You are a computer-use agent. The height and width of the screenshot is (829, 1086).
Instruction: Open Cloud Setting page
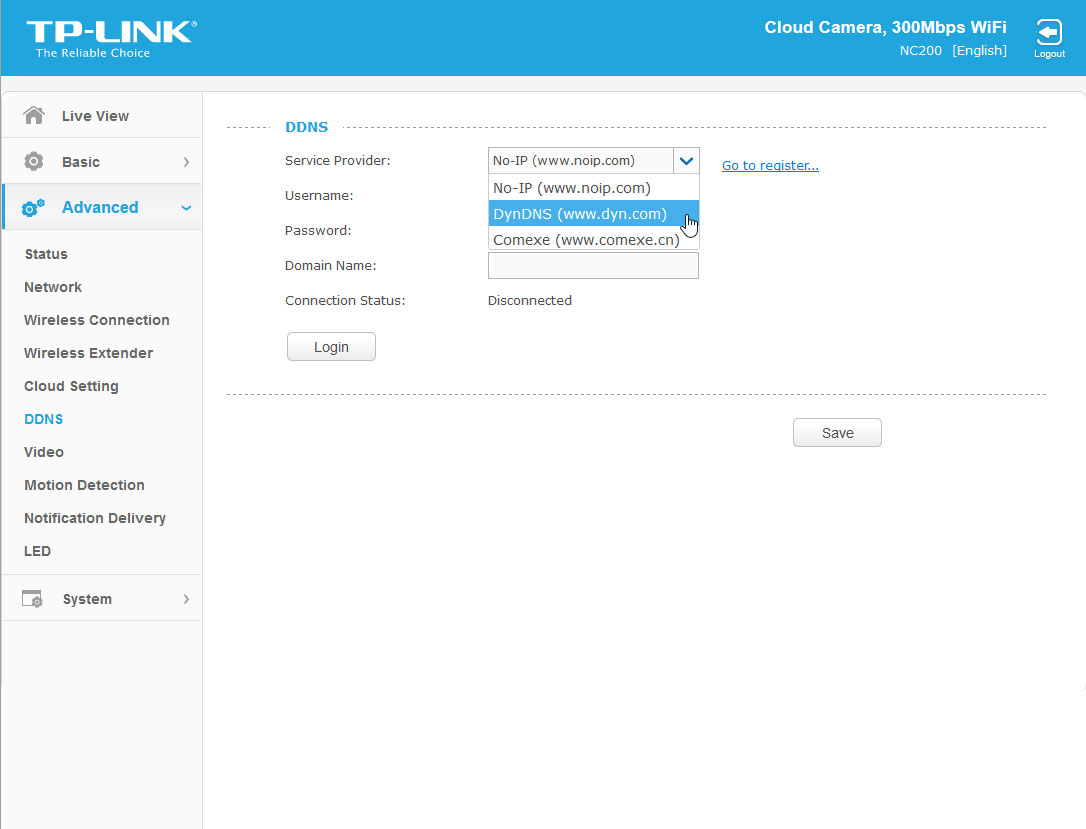pos(71,386)
